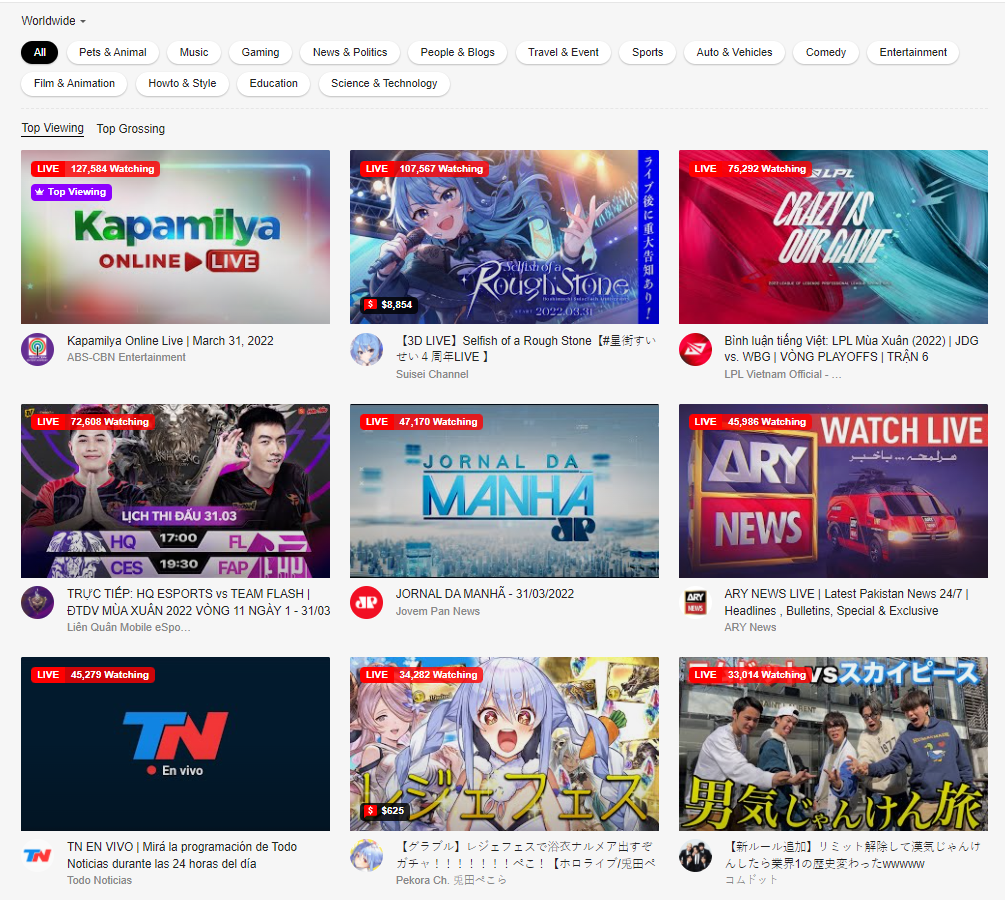Go to the Liên Quân Mobile eSpo… channel name
The image size is (1005, 900).
pyautogui.click(x=129, y=628)
